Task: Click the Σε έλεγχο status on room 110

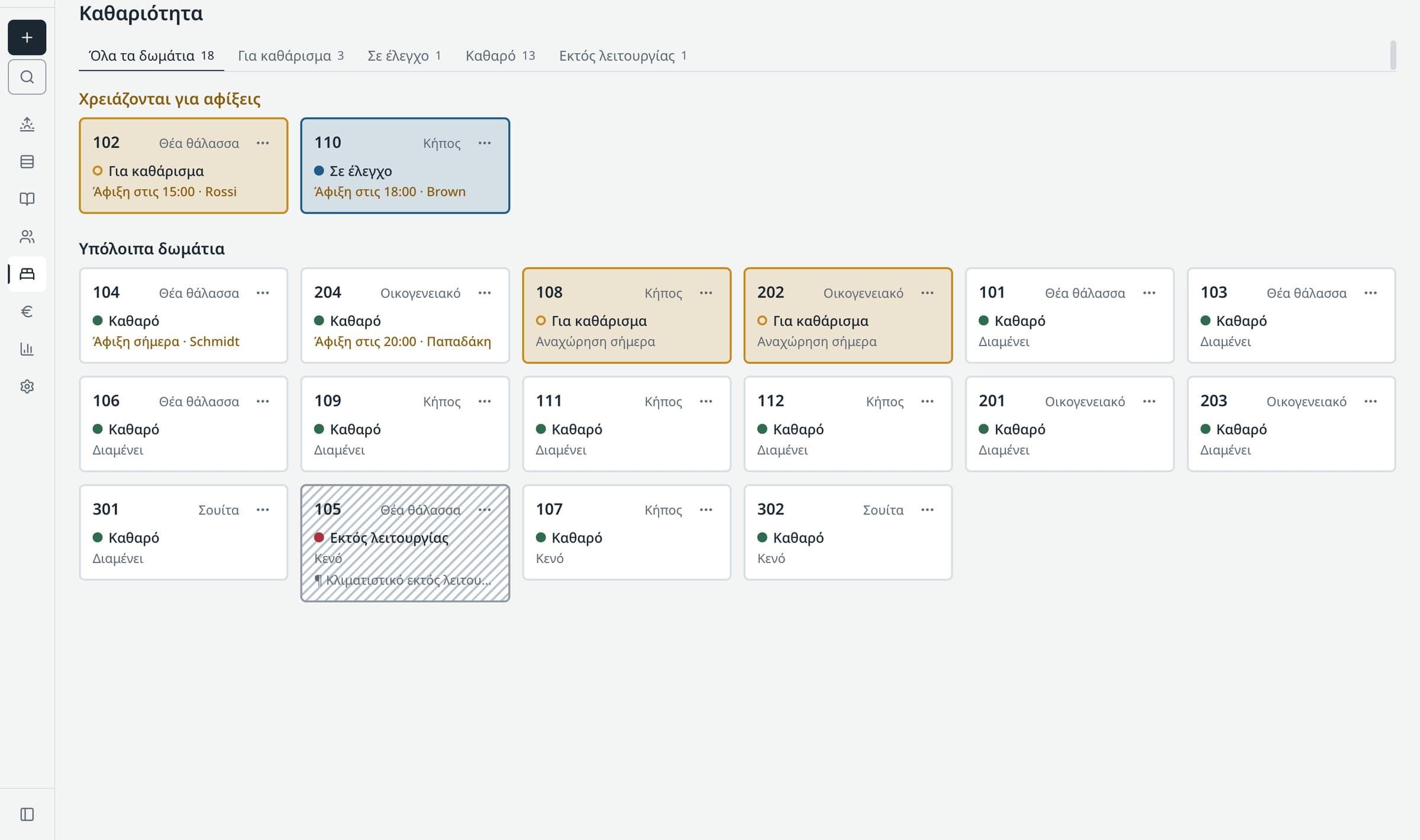Action: pos(353,171)
